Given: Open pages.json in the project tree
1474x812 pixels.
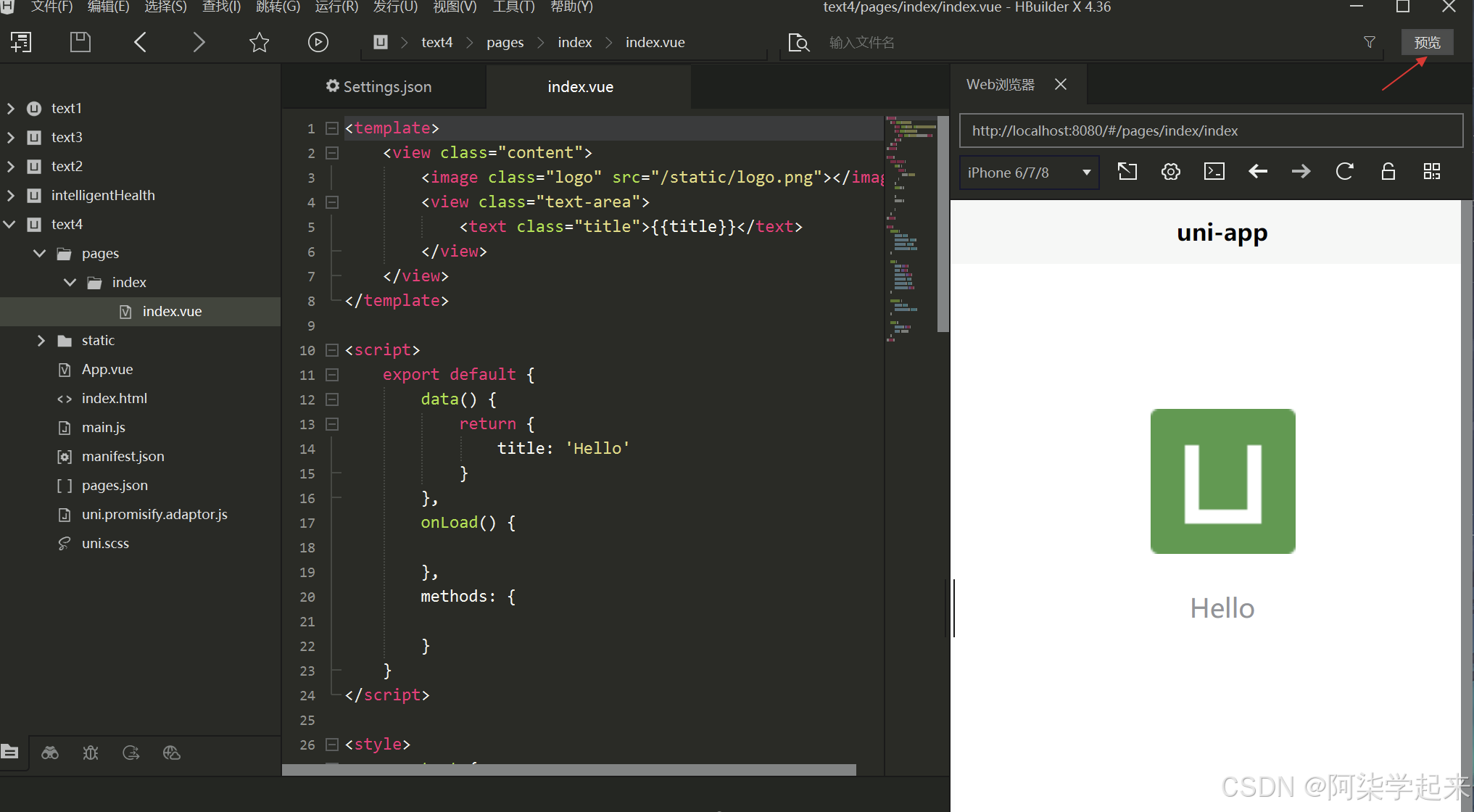Looking at the screenshot, I should pos(115,485).
